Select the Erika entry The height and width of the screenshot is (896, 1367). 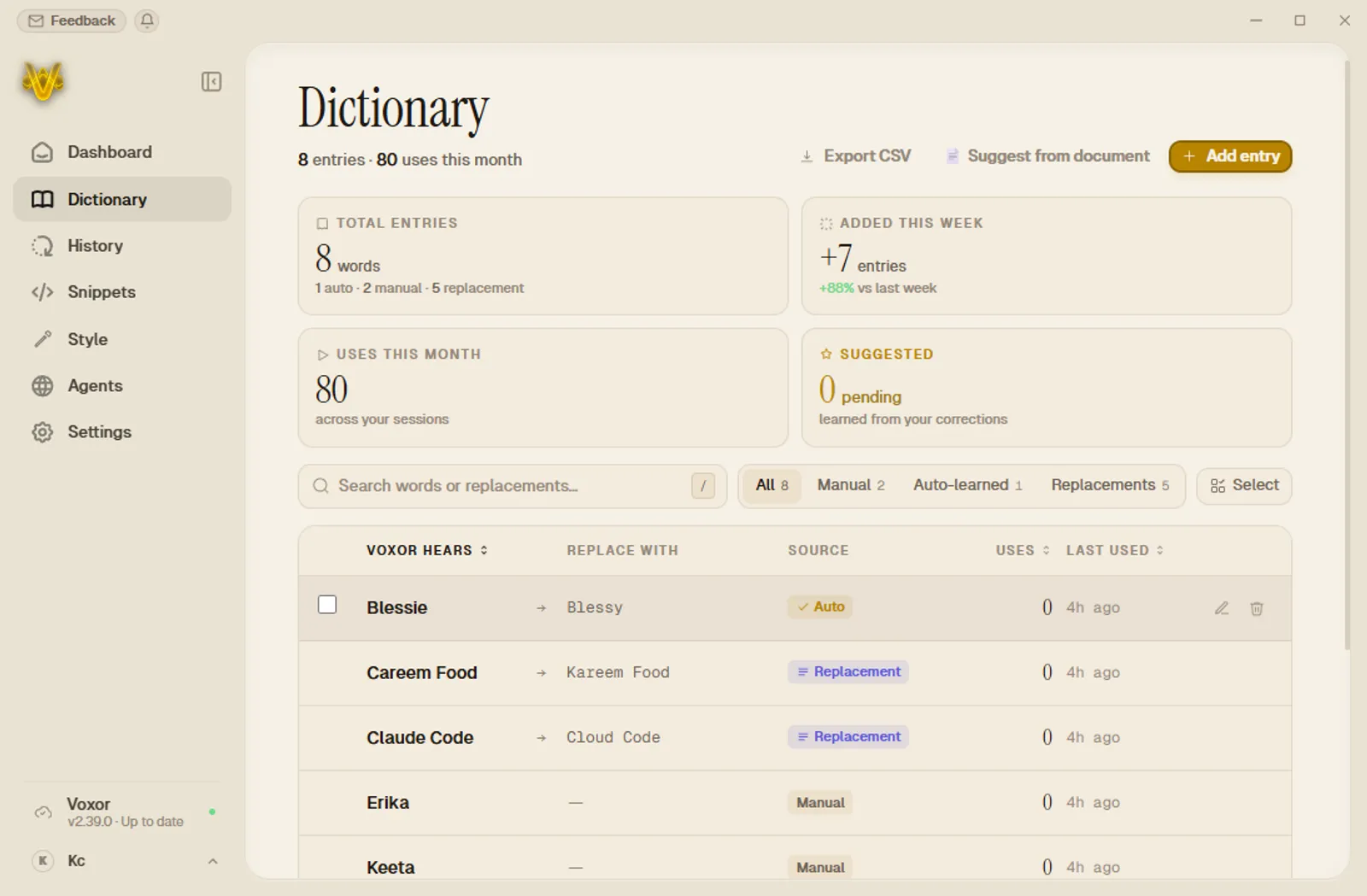click(x=795, y=803)
